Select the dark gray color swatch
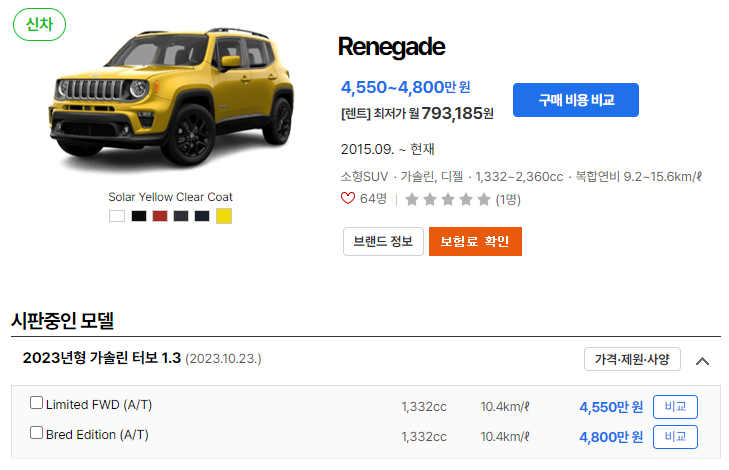 (x=181, y=216)
